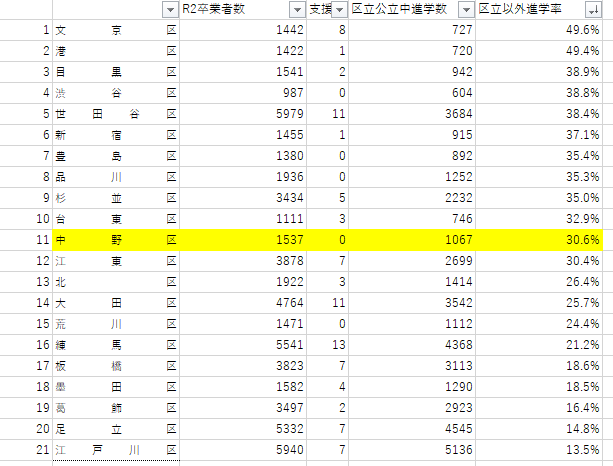The image size is (613, 466).
Task: Click the 区立公立中進学数 value 1252
Action: 412,177
